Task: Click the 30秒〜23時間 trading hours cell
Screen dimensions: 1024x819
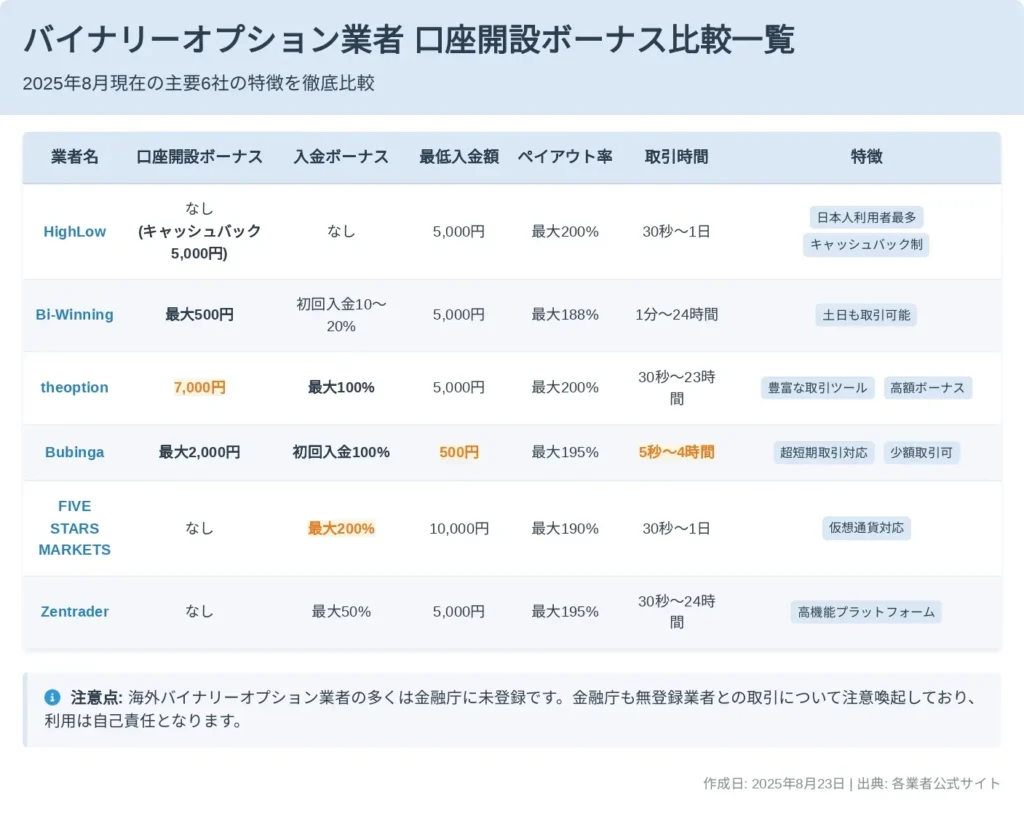Action: (x=677, y=387)
